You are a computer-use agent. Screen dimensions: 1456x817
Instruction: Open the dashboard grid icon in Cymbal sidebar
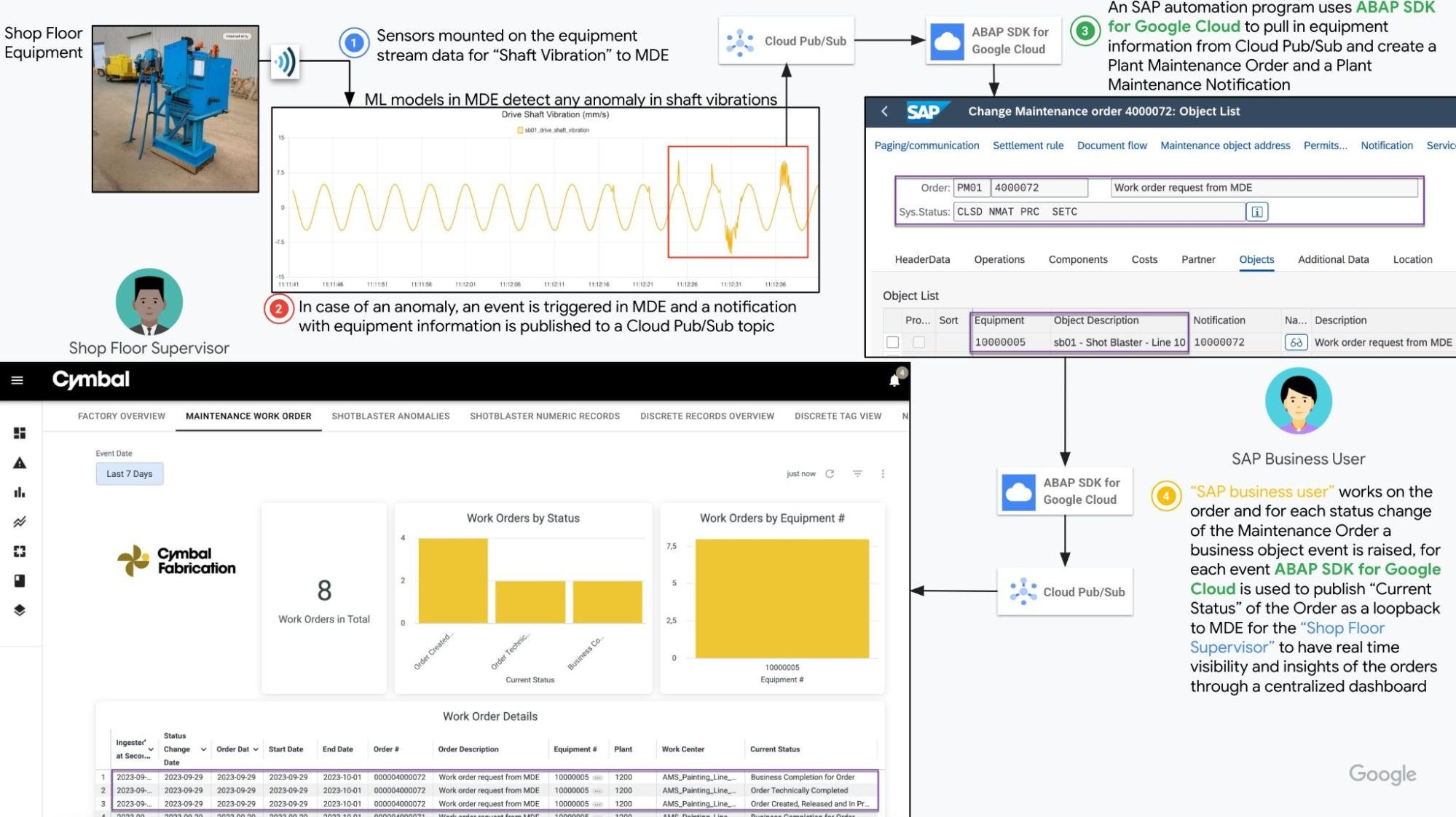[20, 433]
